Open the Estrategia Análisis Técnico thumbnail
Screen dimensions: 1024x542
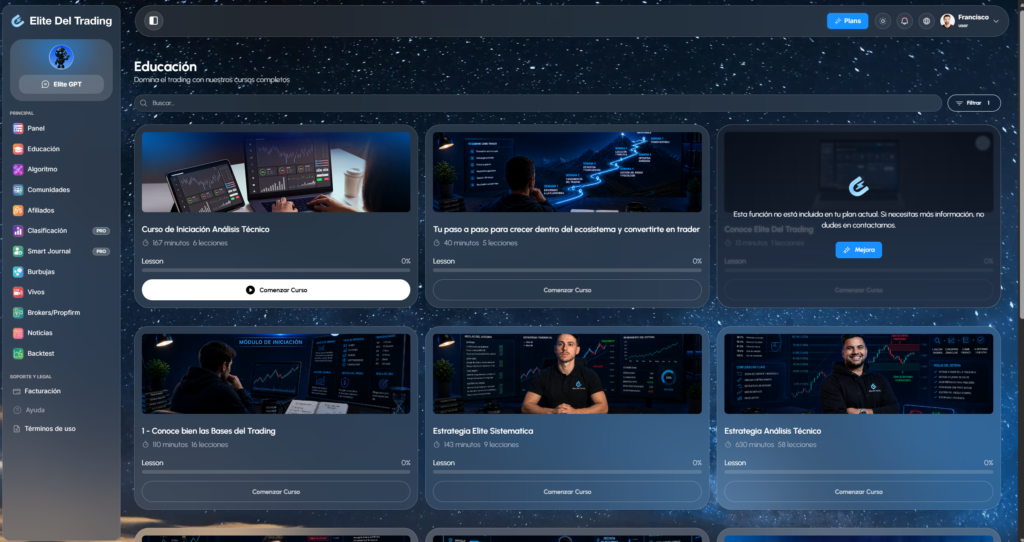click(858, 374)
